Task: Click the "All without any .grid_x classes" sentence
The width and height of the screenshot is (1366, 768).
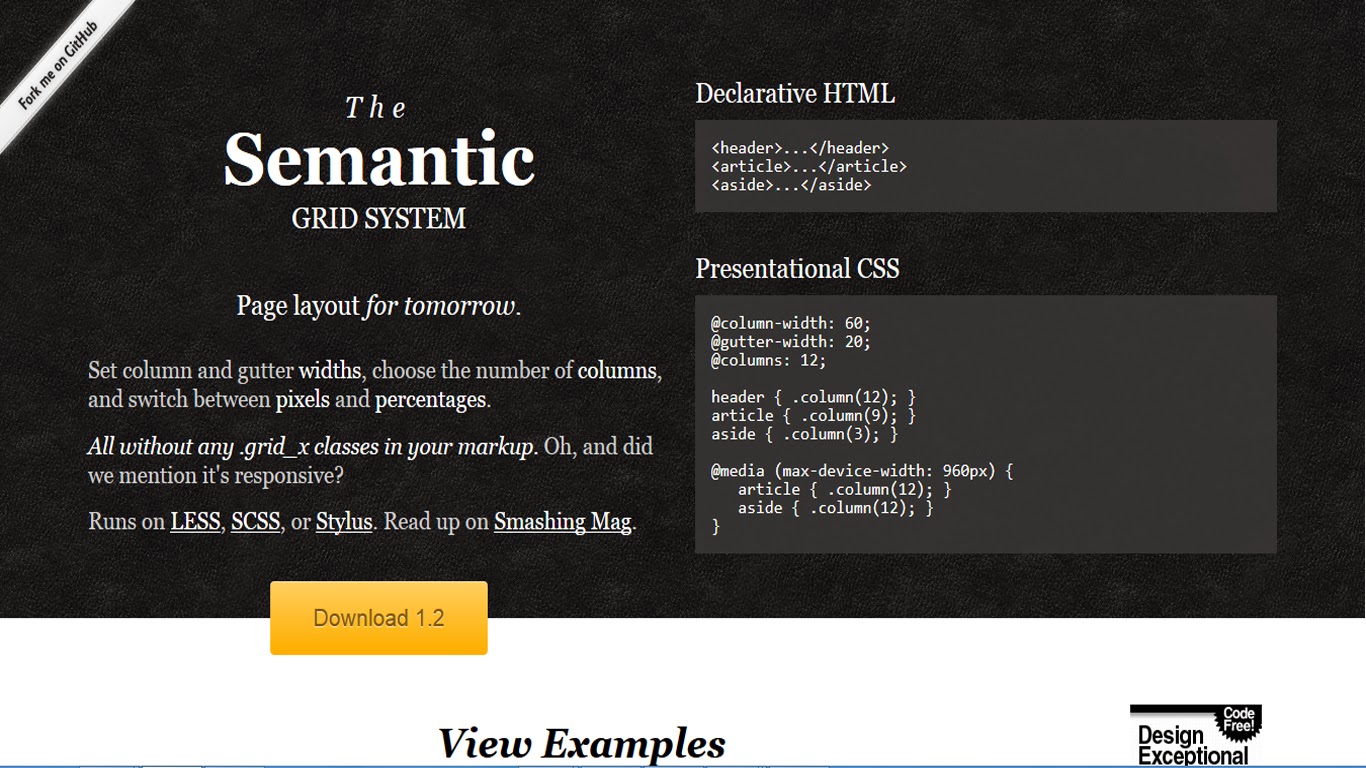Action: coord(311,447)
